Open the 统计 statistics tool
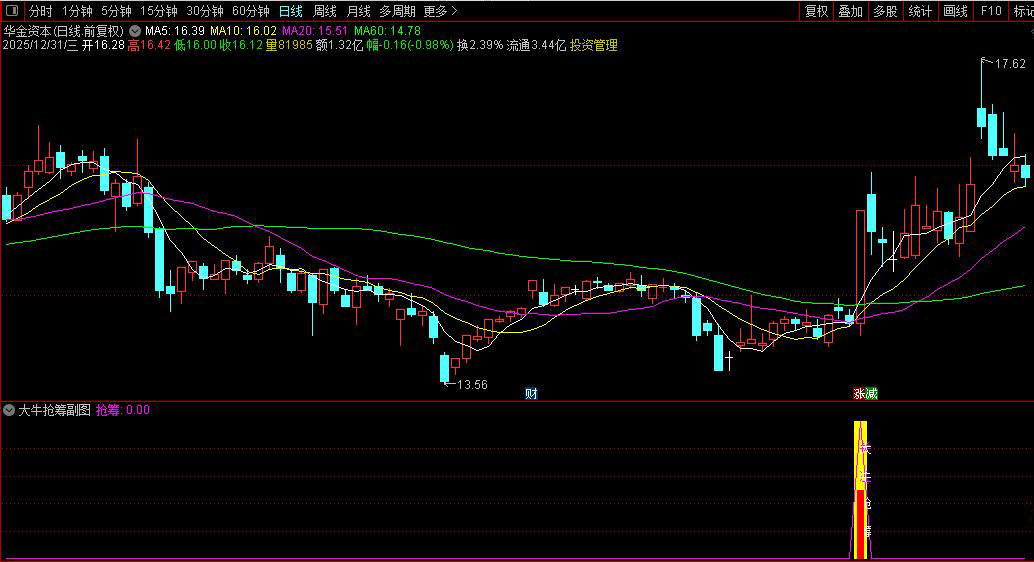The height and width of the screenshot is (562, 1034). tap(920, 12)
